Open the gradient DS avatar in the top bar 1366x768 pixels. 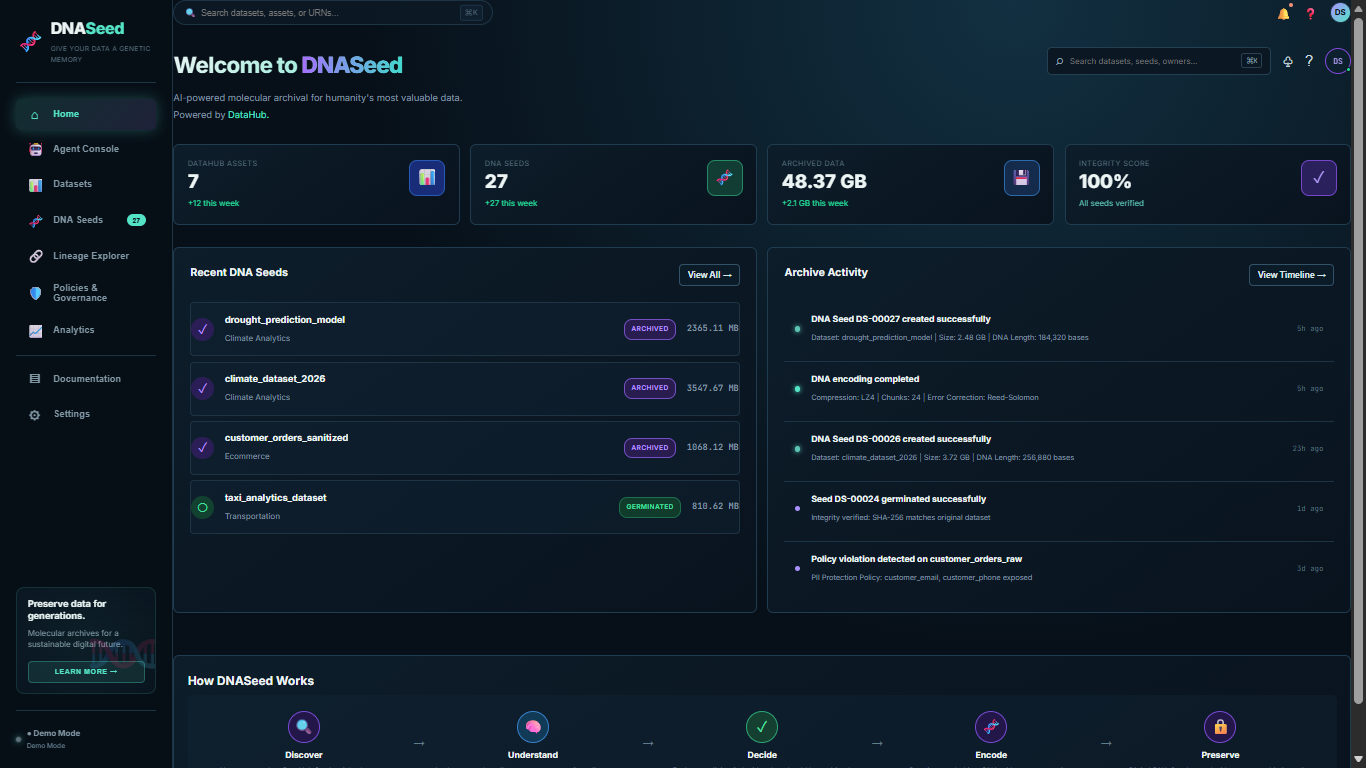(x=1340, y=12)
